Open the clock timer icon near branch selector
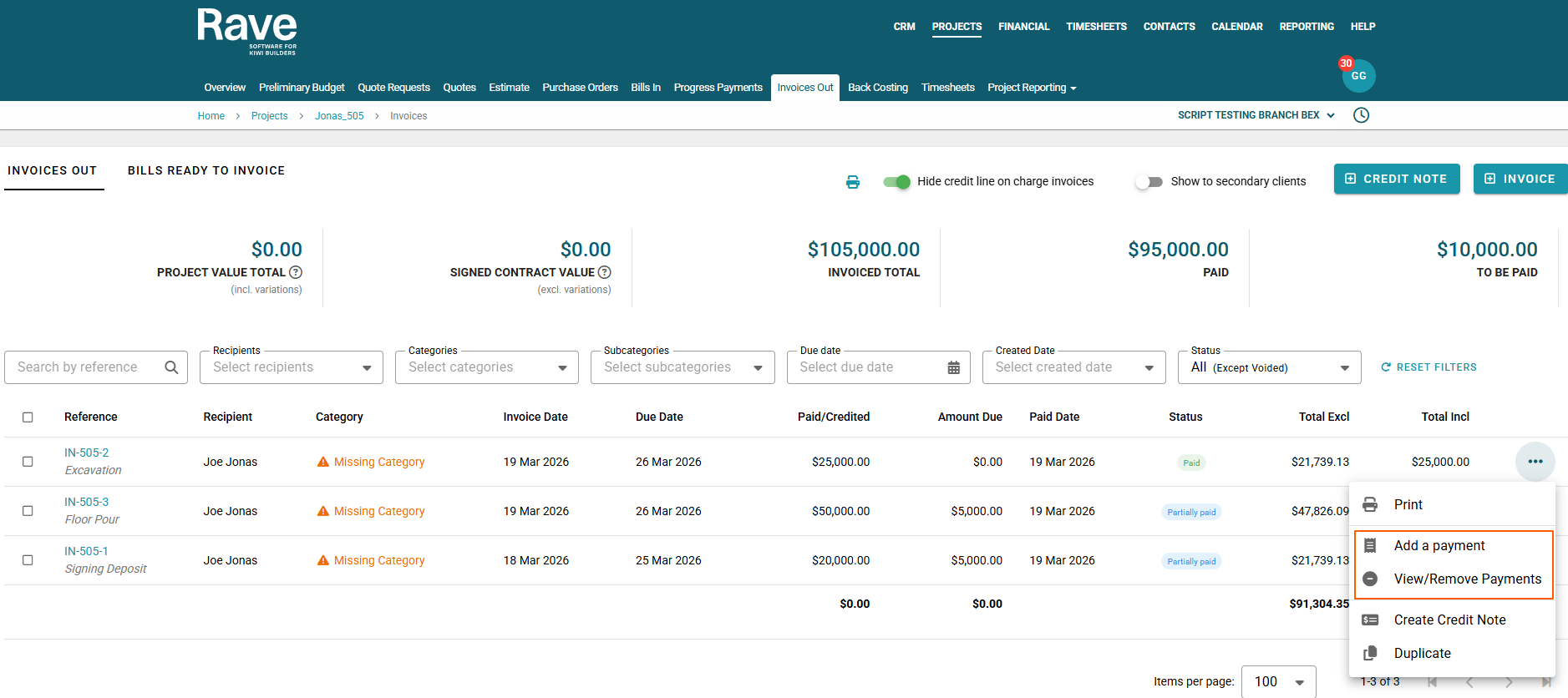This screenshot has height=698, width=1568. [x=1361, y=115]
